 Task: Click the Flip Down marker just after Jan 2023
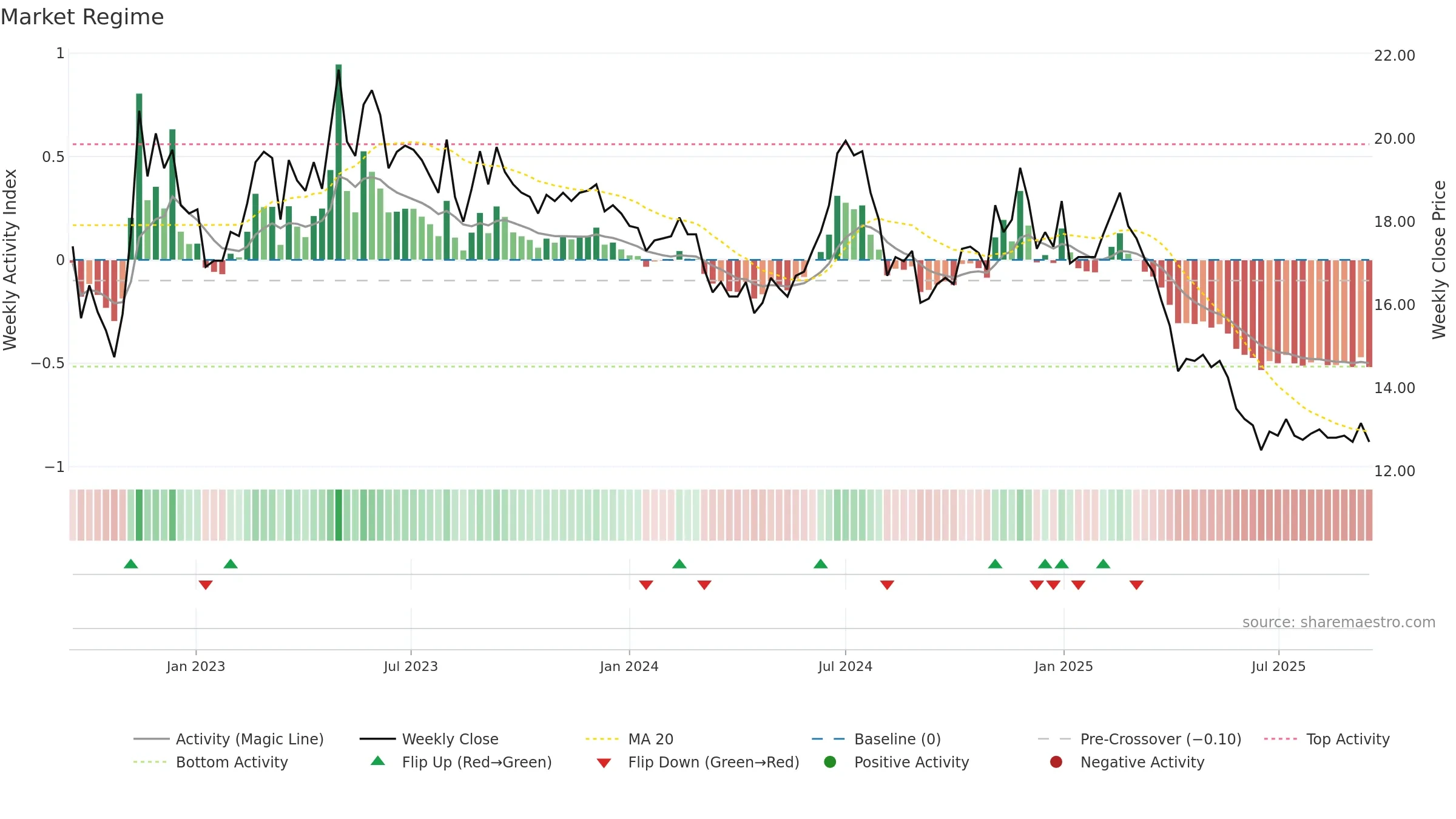[206, 585]
